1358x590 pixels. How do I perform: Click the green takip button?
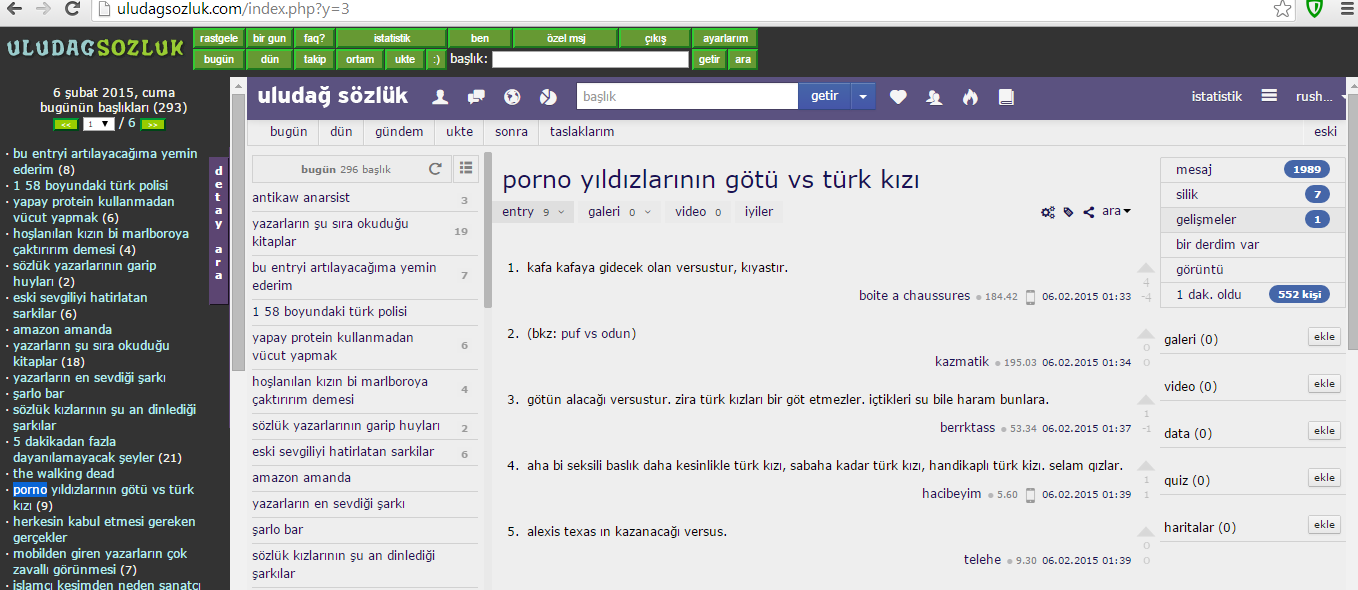[x=315, y=59]
